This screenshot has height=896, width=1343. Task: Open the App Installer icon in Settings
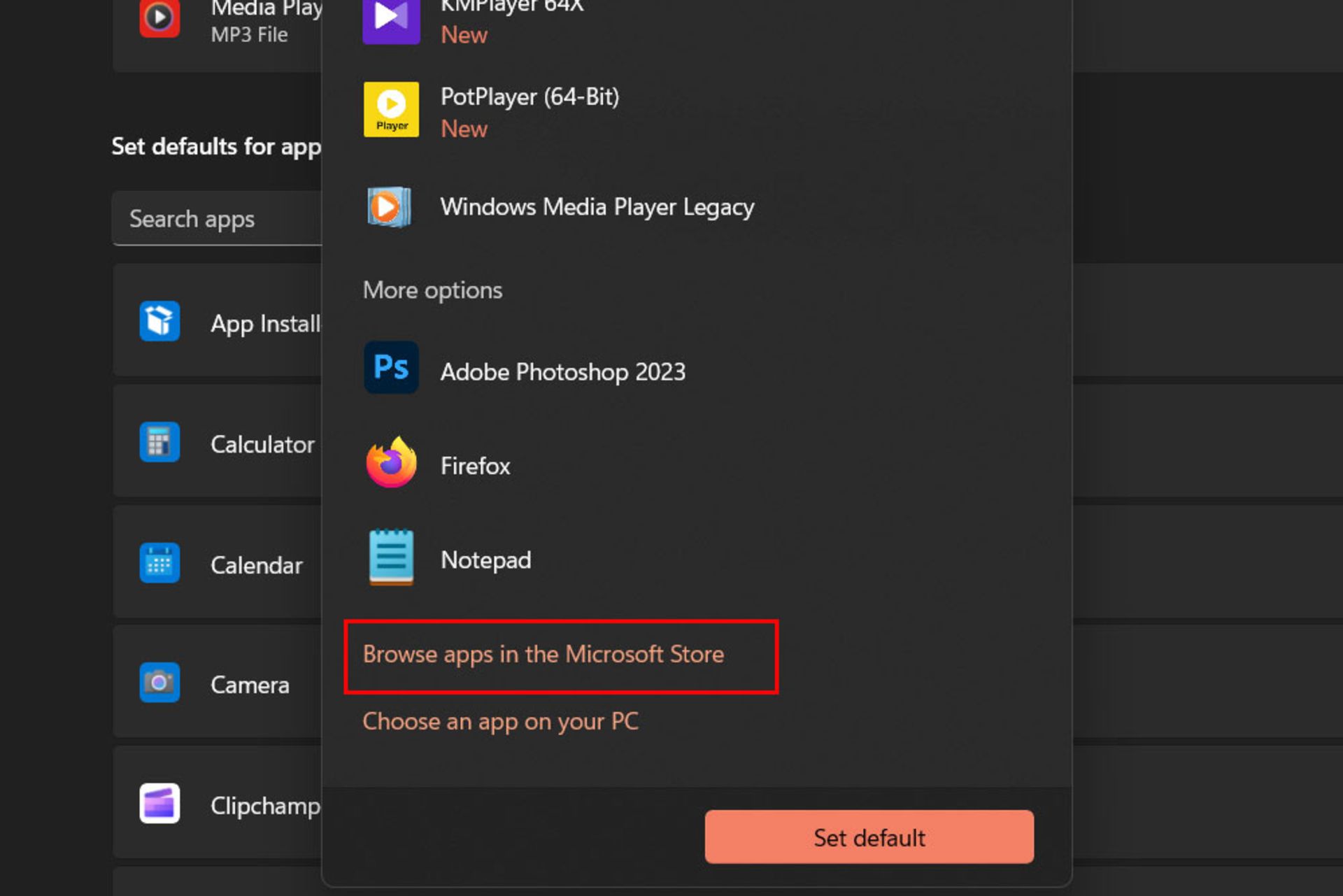159,321
